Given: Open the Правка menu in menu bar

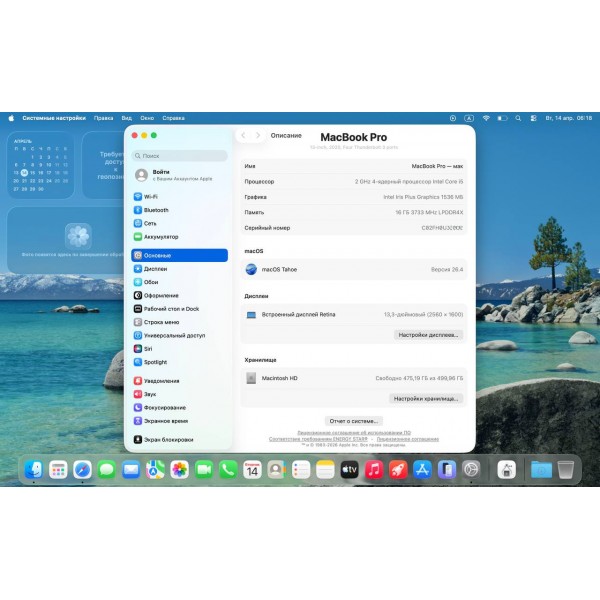Looking at the screenshot, I should pos(103,118).
